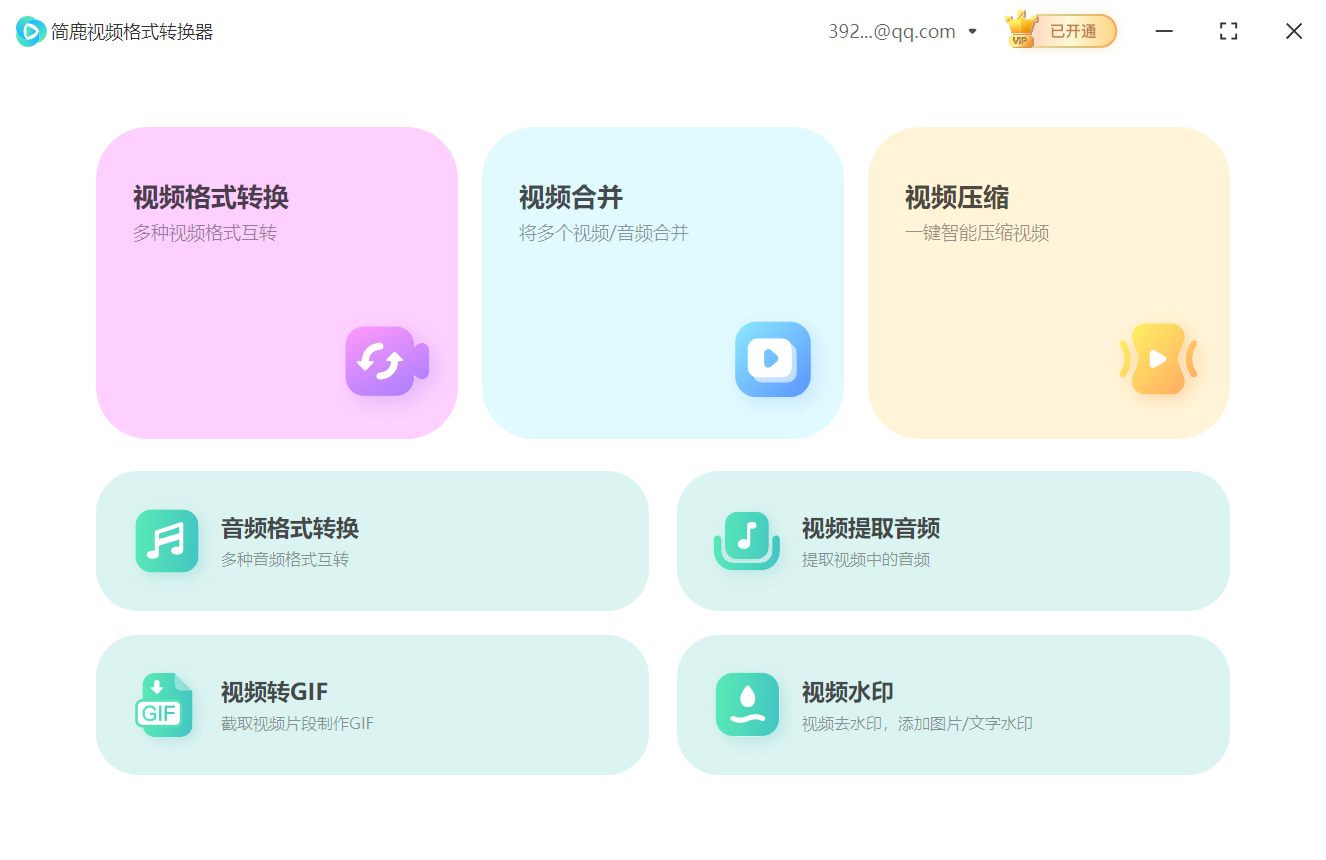Image resolution: width=1326 pixels, height=860 pixels.
Task: Click the 392...@qq.com account name
Action: pyautogui.click(x=893, y=31)
